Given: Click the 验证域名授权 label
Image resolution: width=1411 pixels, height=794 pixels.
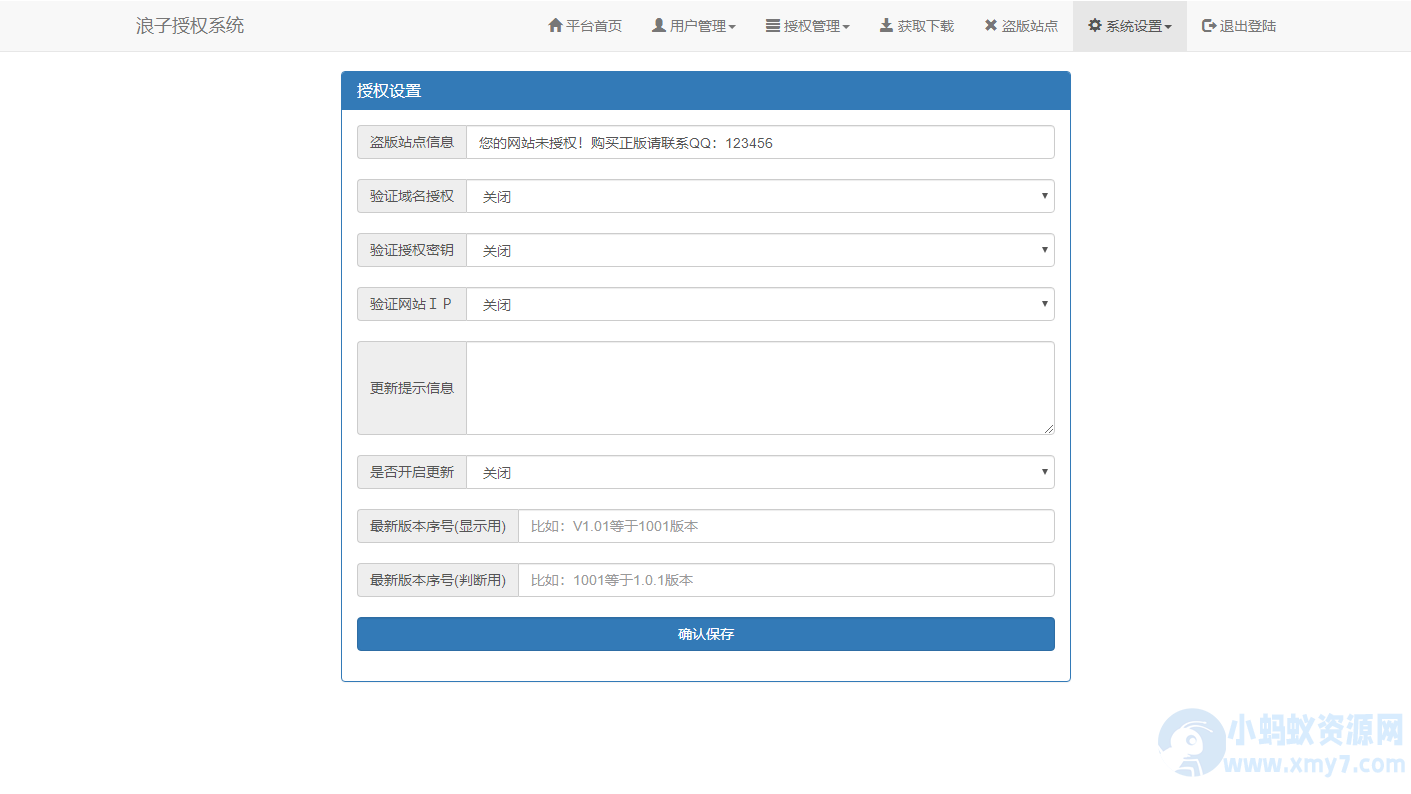Looking at the screenshot, I should point(412,196).
